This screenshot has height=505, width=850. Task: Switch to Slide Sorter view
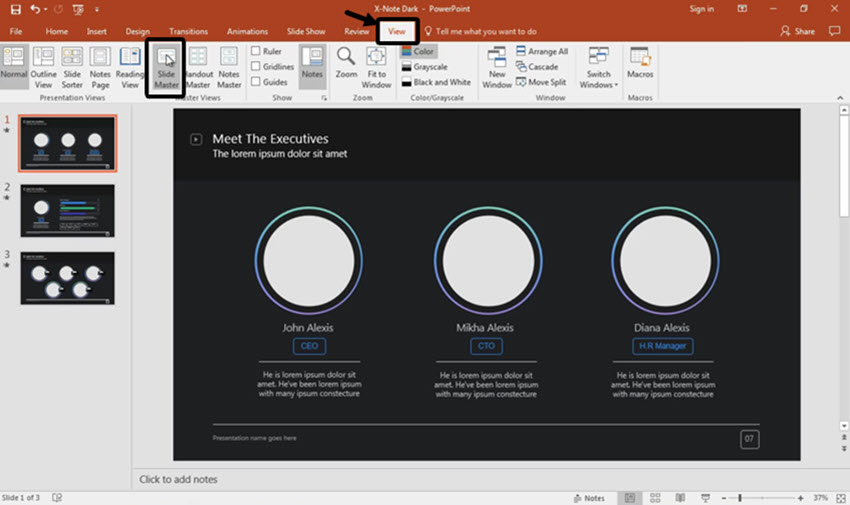(72, 68)
